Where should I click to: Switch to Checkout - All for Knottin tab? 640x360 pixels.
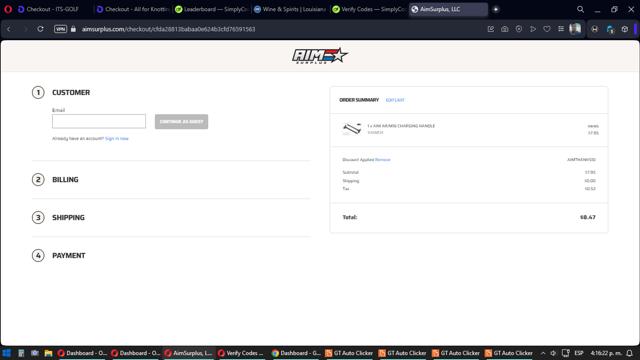pyautogui.click(x=133, y=9)
